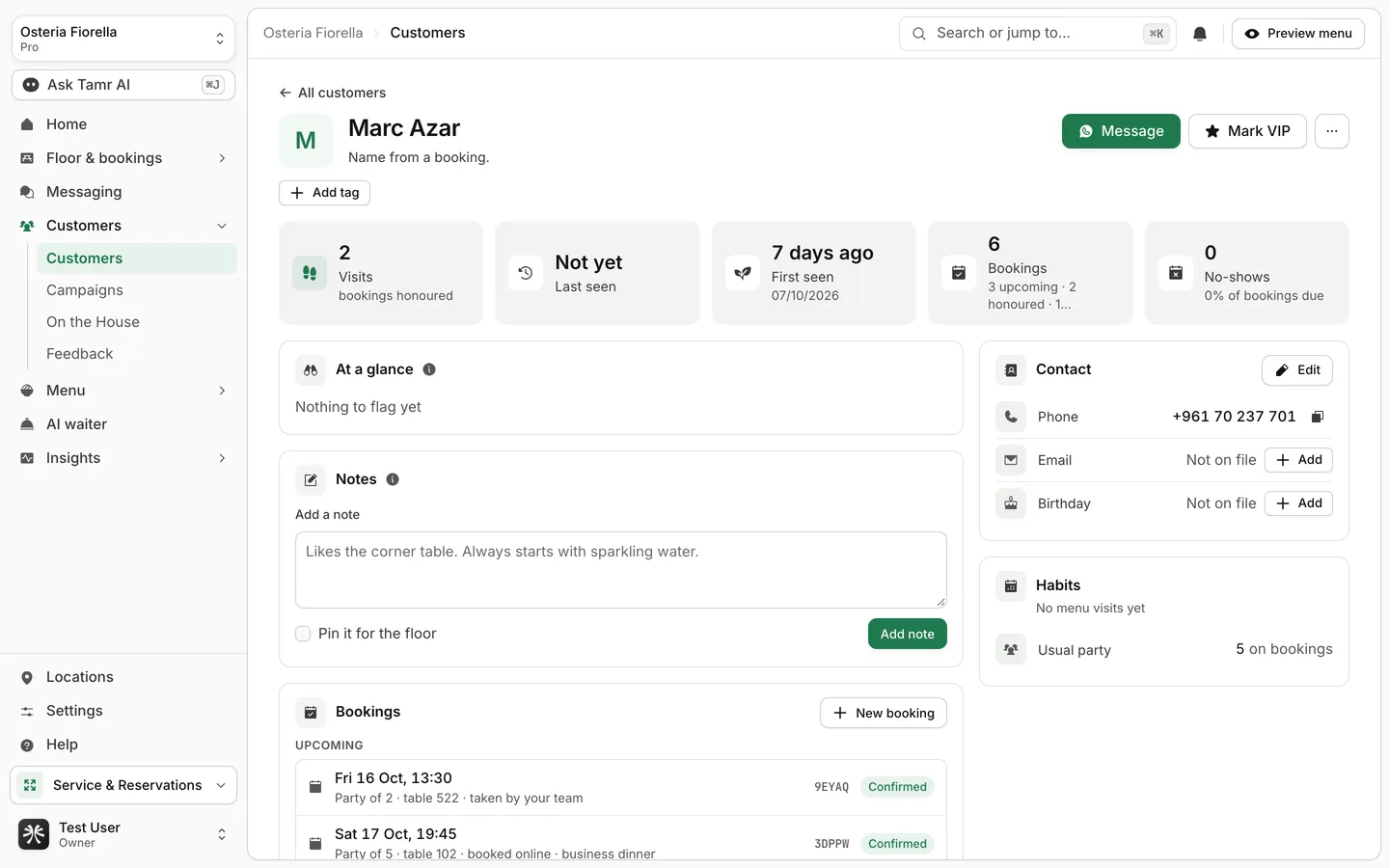Expand the Insights sidebar section
This screenshot has height=868, width=1389.
point(123,458)
